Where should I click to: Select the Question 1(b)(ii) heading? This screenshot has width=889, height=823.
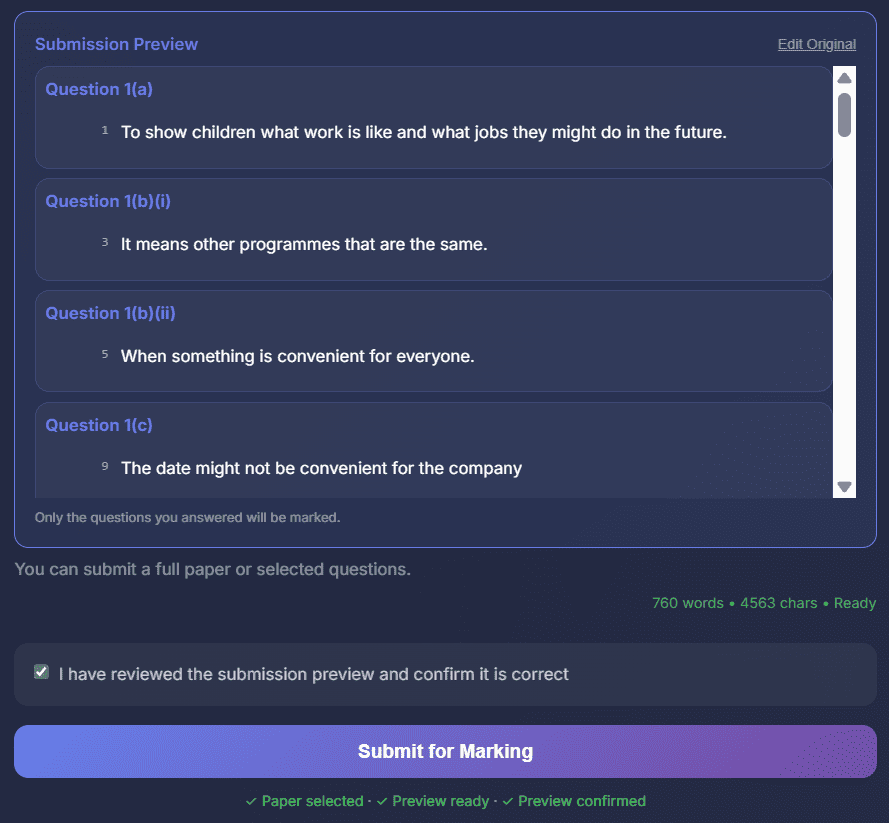(x=110, y=313)
